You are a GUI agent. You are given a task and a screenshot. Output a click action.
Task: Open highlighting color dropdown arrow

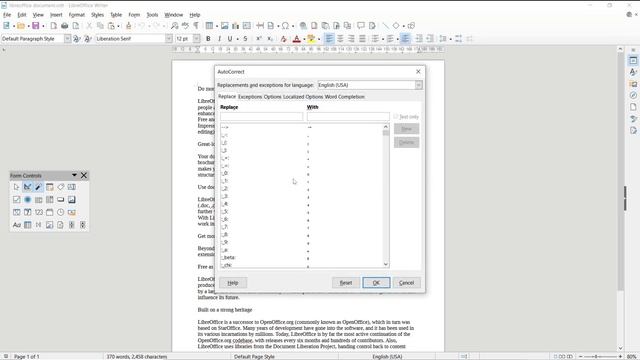point(319,39)
